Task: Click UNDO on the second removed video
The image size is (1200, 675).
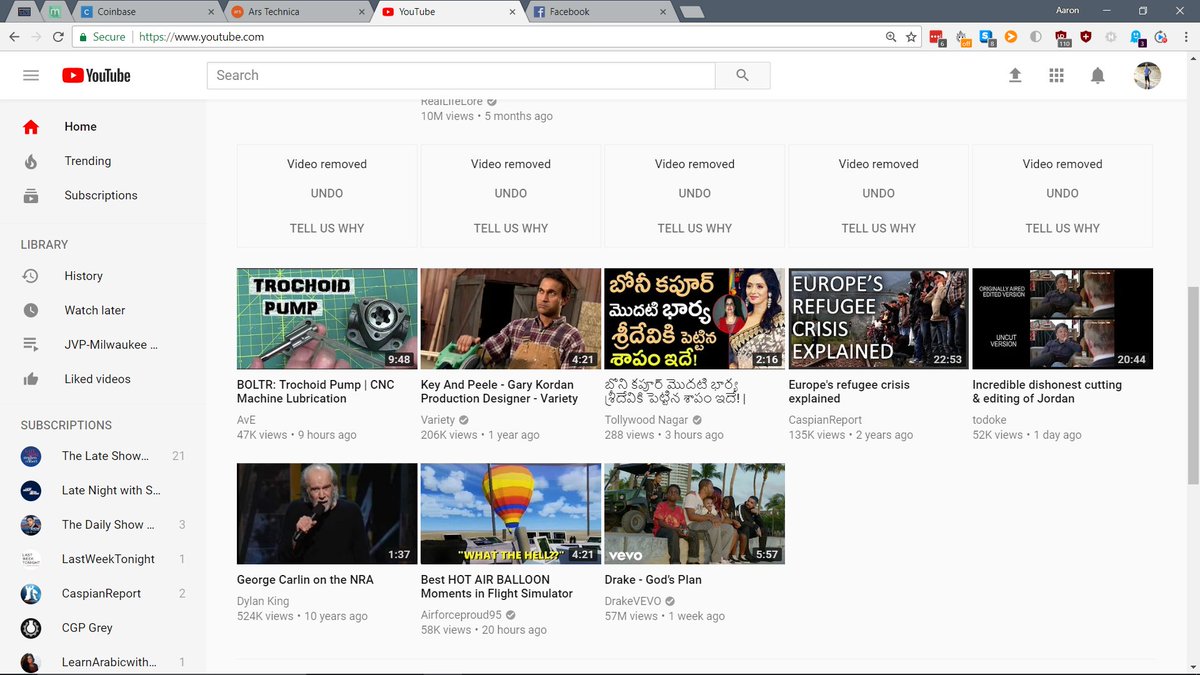Action: (x=511, y=193)
